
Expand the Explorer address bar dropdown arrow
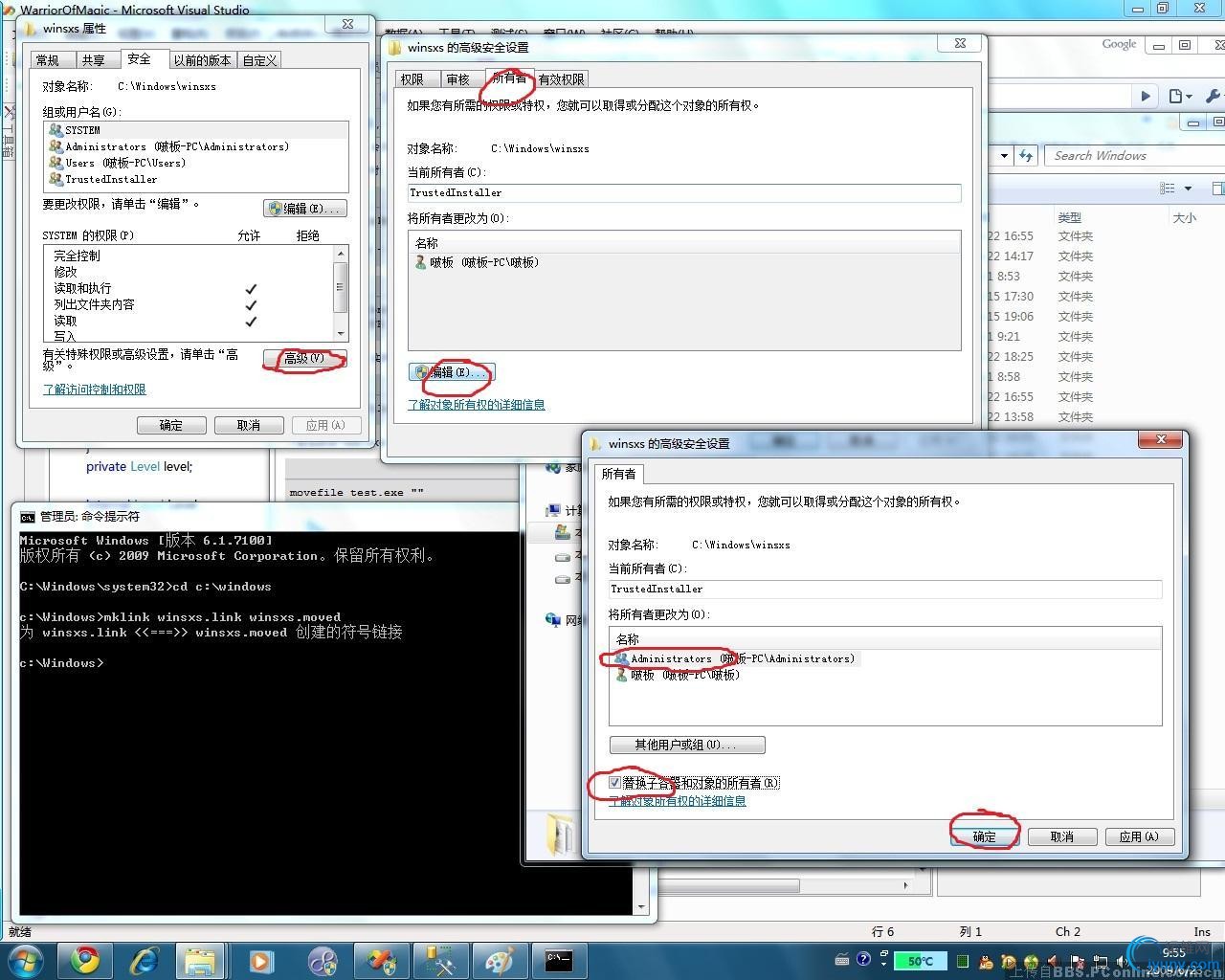click(x=1004, y=155)
